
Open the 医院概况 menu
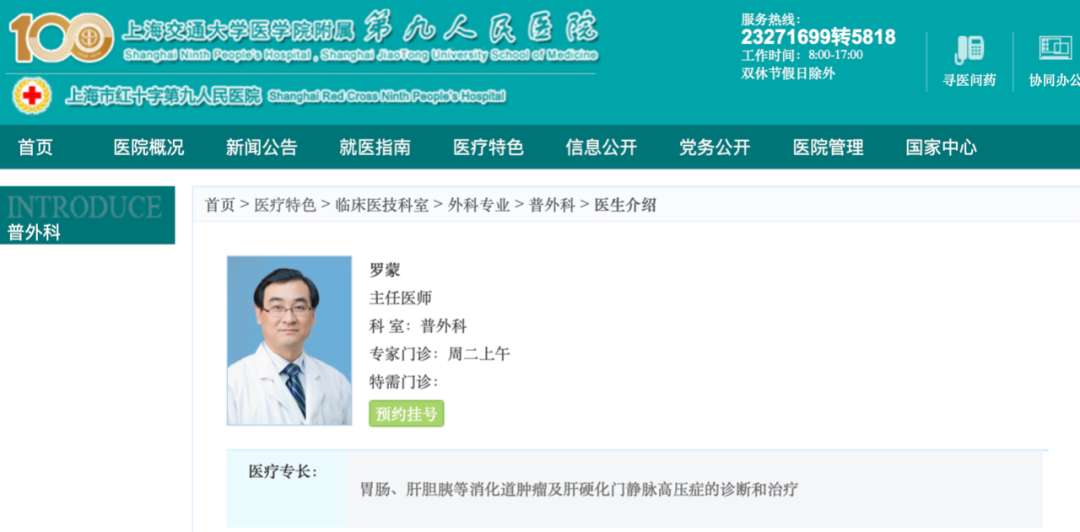click(x=149, y=147)
